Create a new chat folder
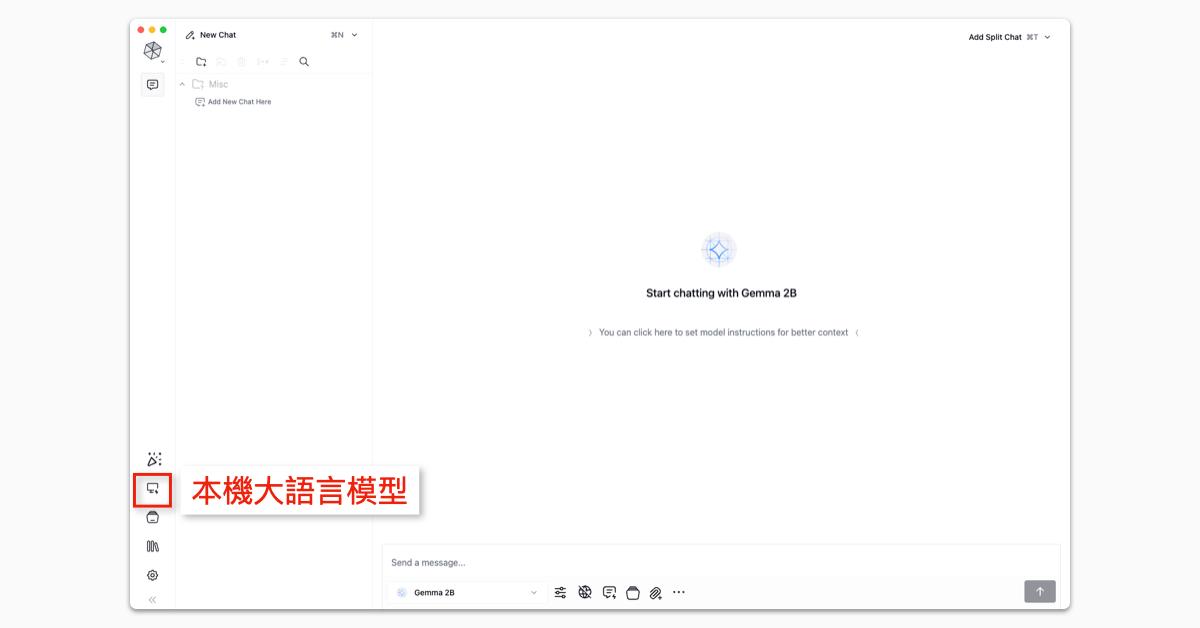The width and height of the screenshot is (1200, 628). pos(201,62)
